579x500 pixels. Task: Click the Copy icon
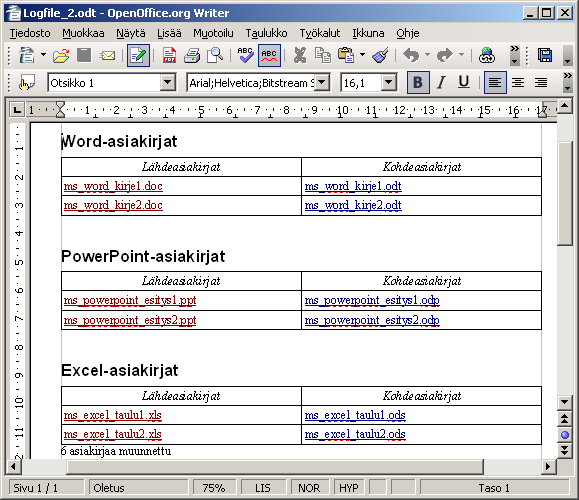(x=323, y=55)
